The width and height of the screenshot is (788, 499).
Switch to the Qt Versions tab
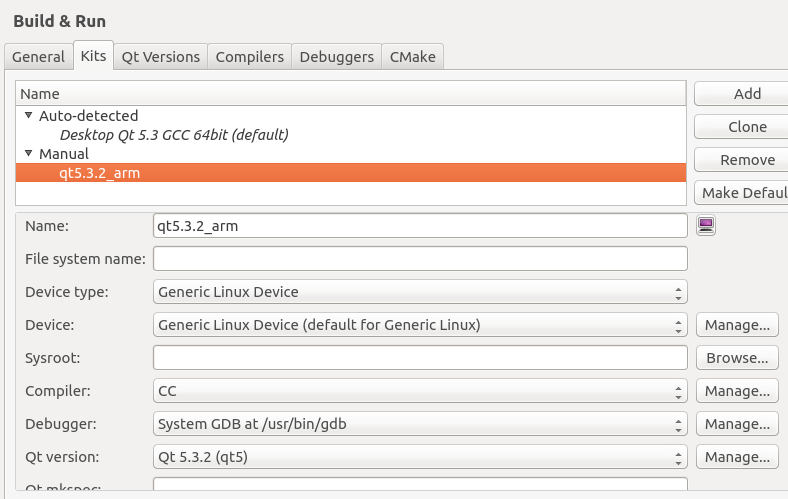coord(161,57)
